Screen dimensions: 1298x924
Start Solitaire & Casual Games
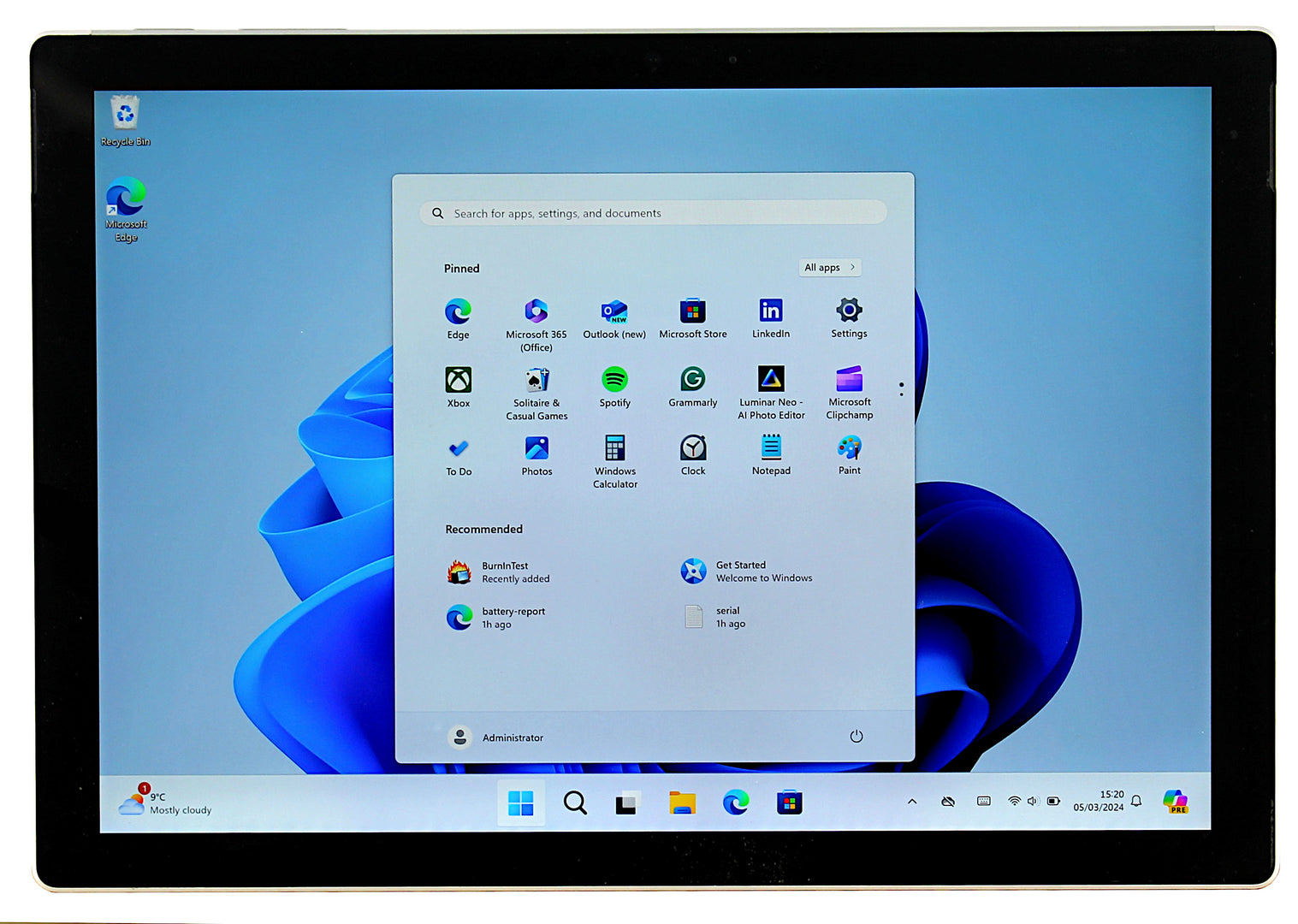tap(536, 381)
